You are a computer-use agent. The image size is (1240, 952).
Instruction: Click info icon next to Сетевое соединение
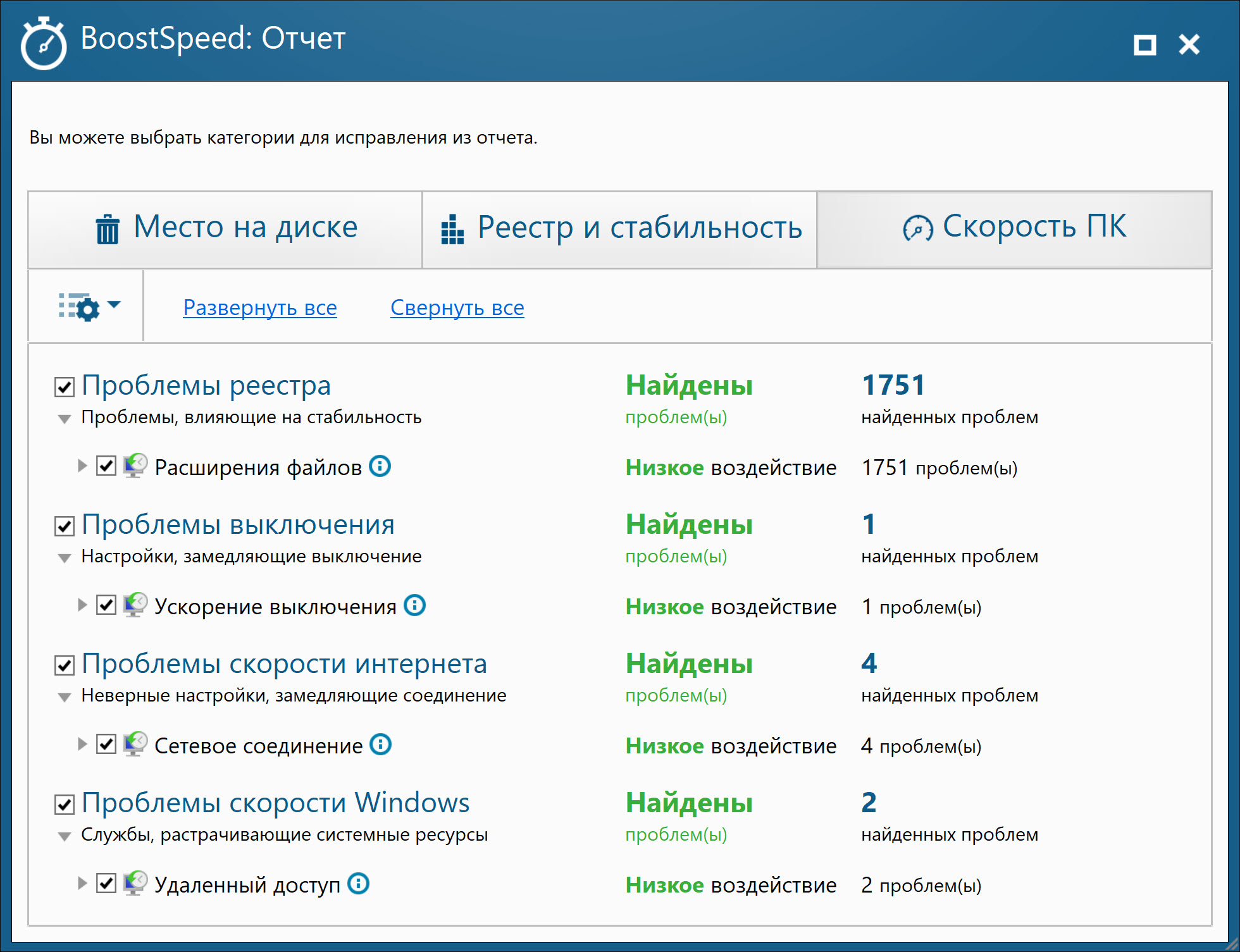(x=380, y=745)
